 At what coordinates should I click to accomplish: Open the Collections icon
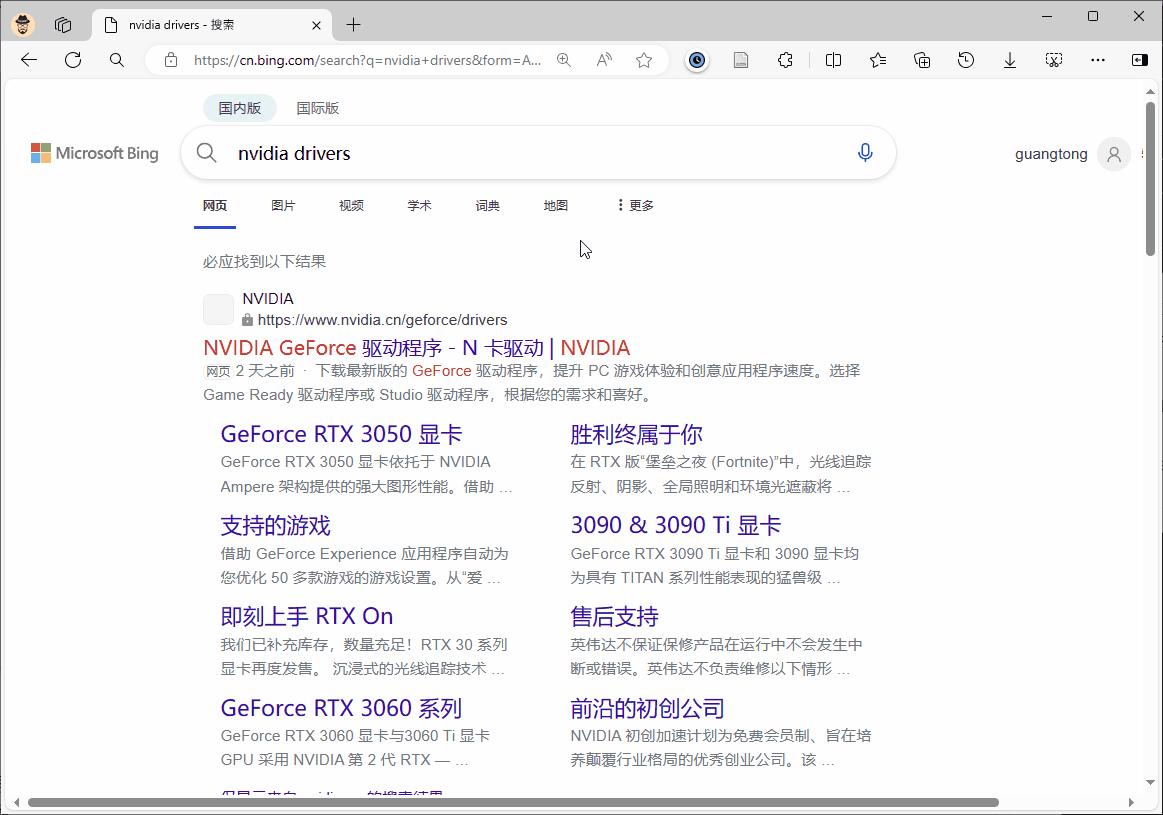921,60
